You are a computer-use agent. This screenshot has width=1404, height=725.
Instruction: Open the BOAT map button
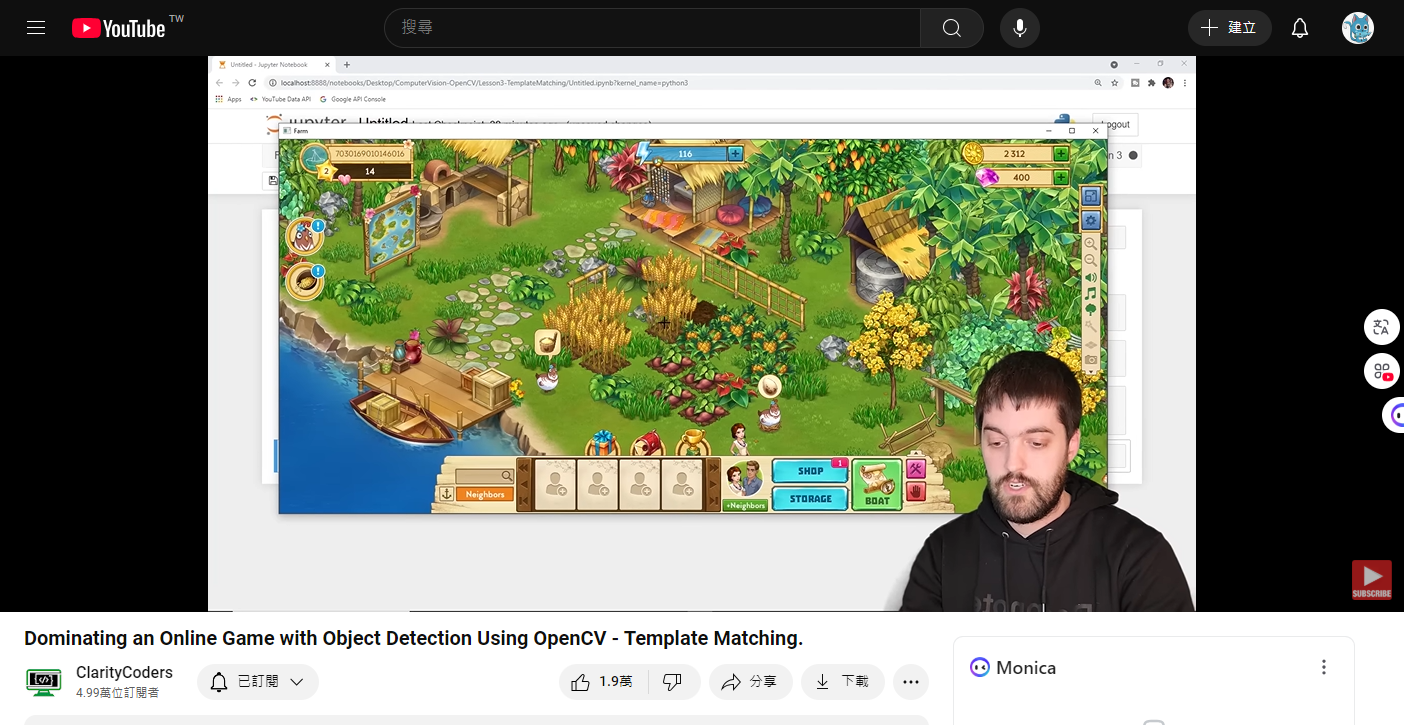[x=877, y=486]
